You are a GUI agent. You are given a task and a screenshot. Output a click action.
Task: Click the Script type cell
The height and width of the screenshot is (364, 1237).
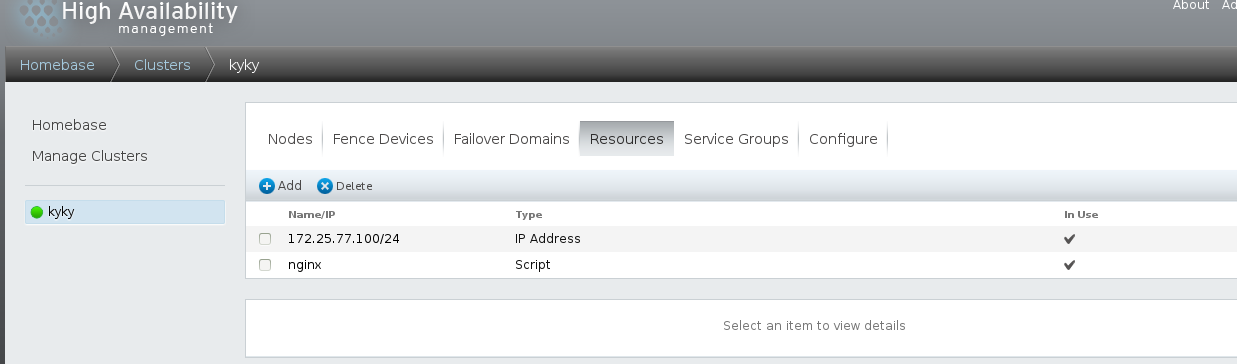[x=533, y=265]
